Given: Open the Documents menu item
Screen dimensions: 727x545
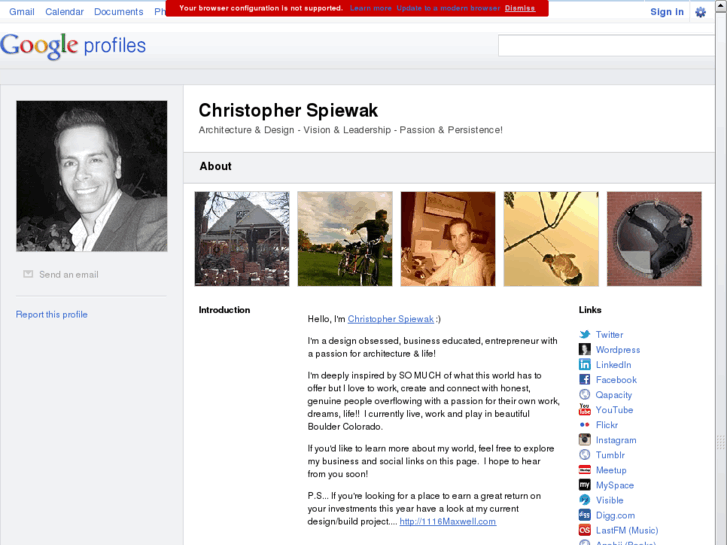Looking at the screenshot, I should (x=119, y=12).
